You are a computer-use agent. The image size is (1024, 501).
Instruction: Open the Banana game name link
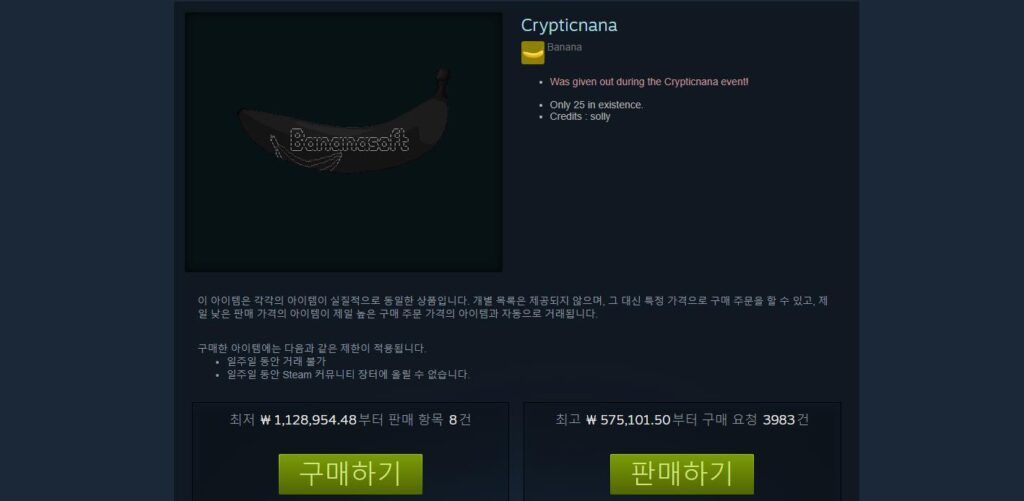[564, 47]
